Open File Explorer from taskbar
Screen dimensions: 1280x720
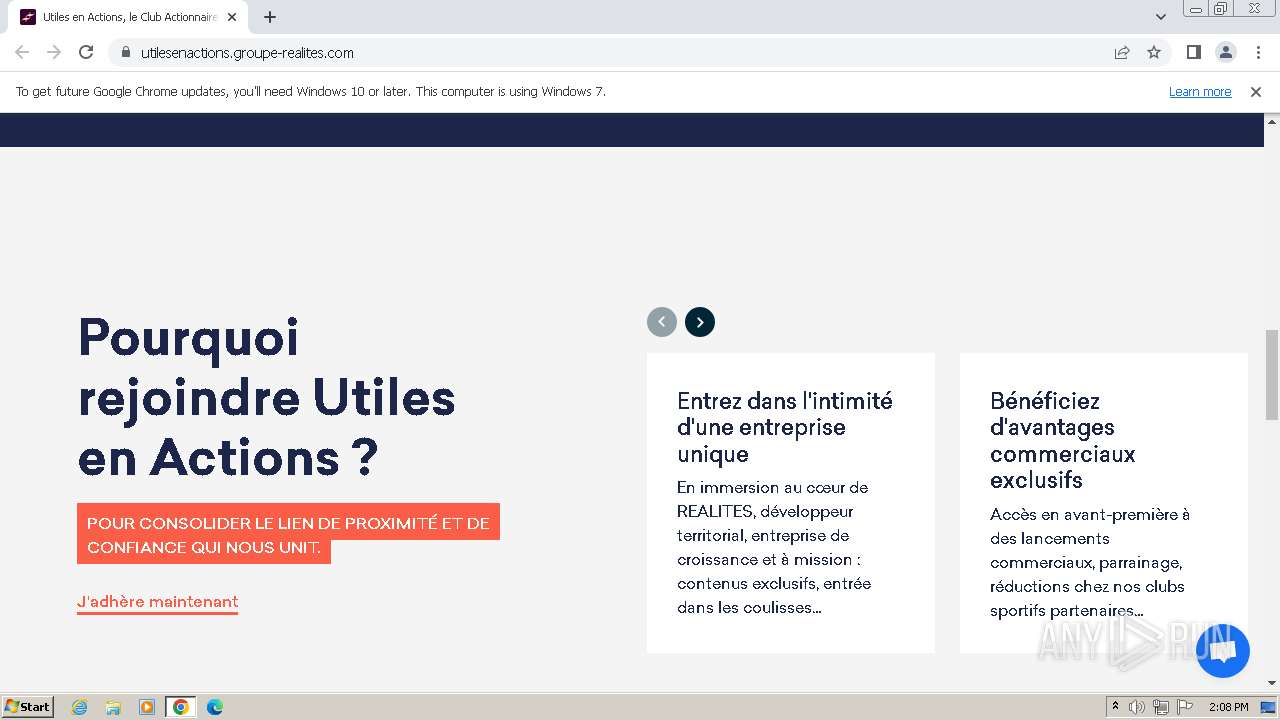(113, 707)
